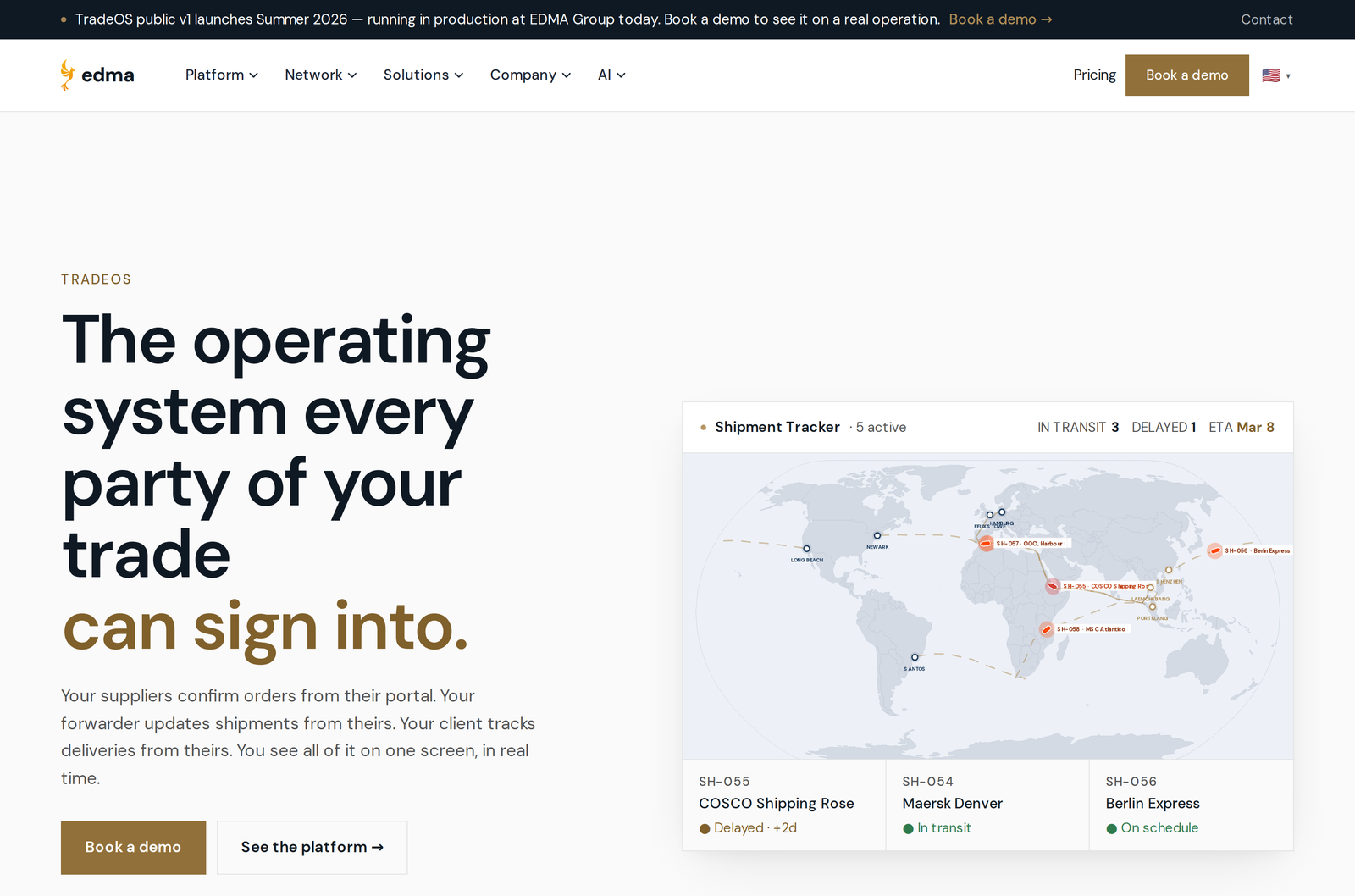The image size is (1355, 896).
Task: Click the Shipment Tracker title
Action: click(x=777, y=428)
